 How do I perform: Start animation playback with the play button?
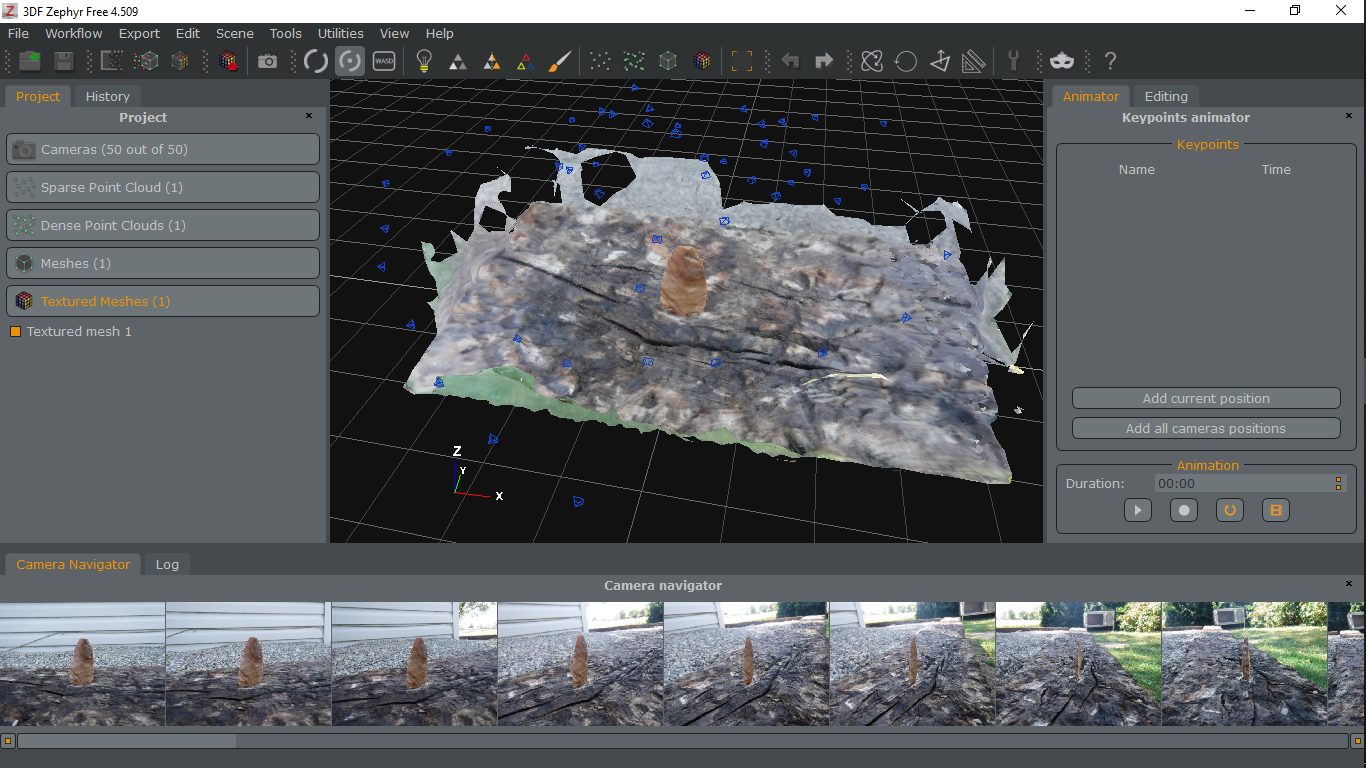pos(1137,510)
